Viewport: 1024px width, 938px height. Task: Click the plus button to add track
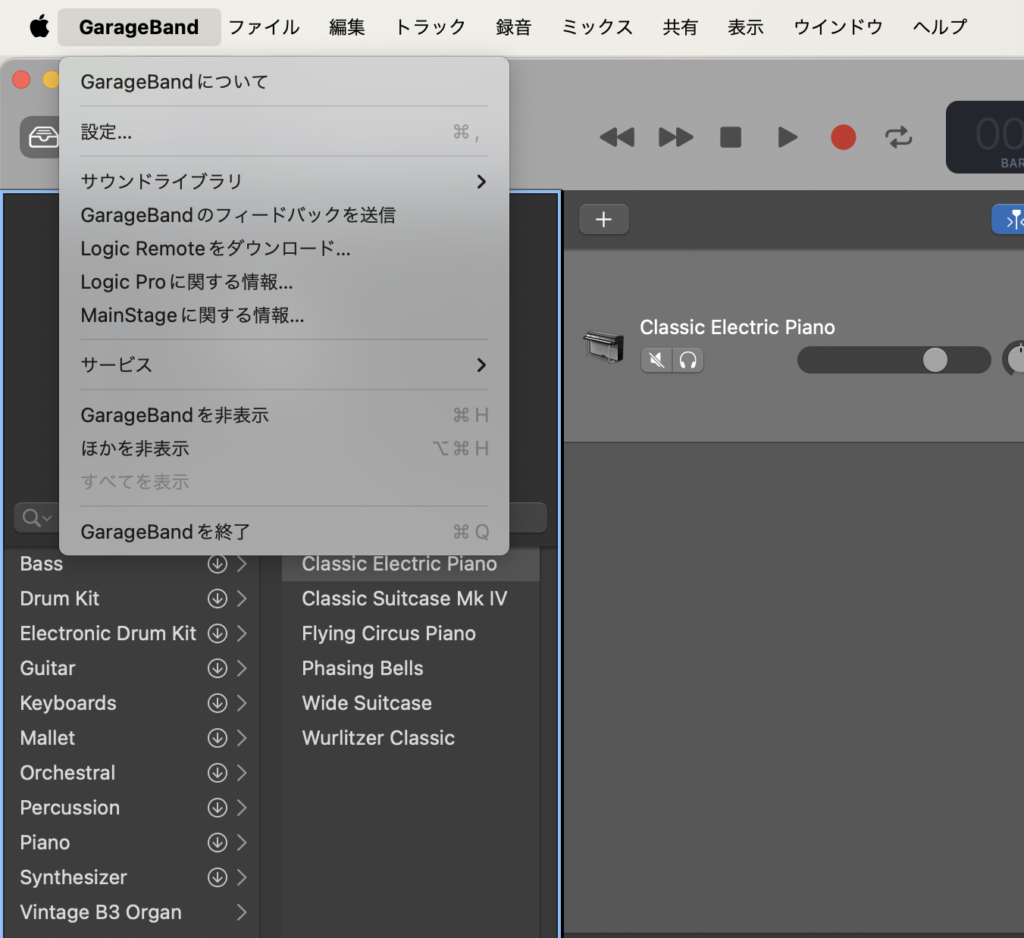603,220
